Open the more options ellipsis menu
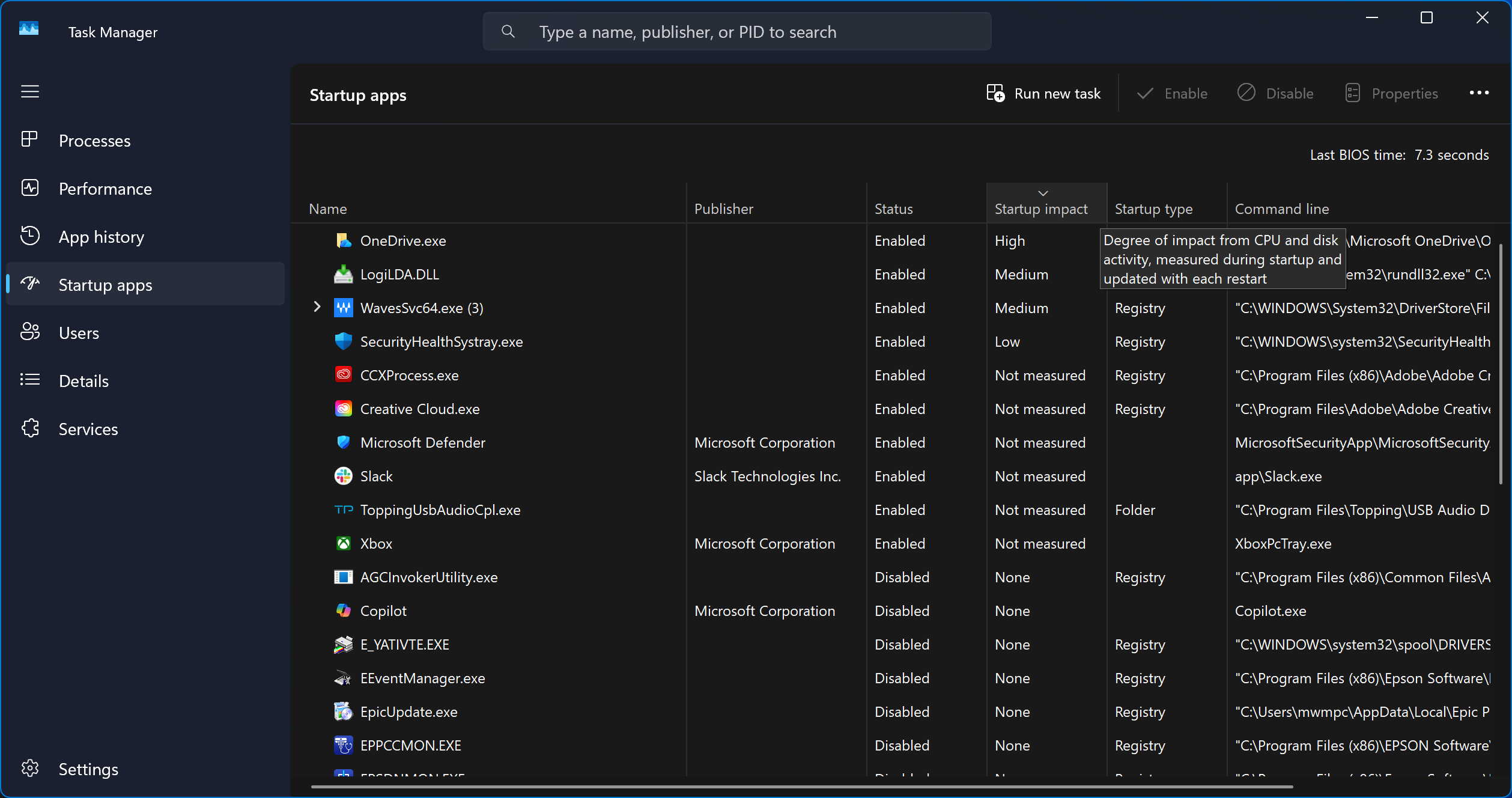1512x798 pixels. click(x=1480, y=93)
